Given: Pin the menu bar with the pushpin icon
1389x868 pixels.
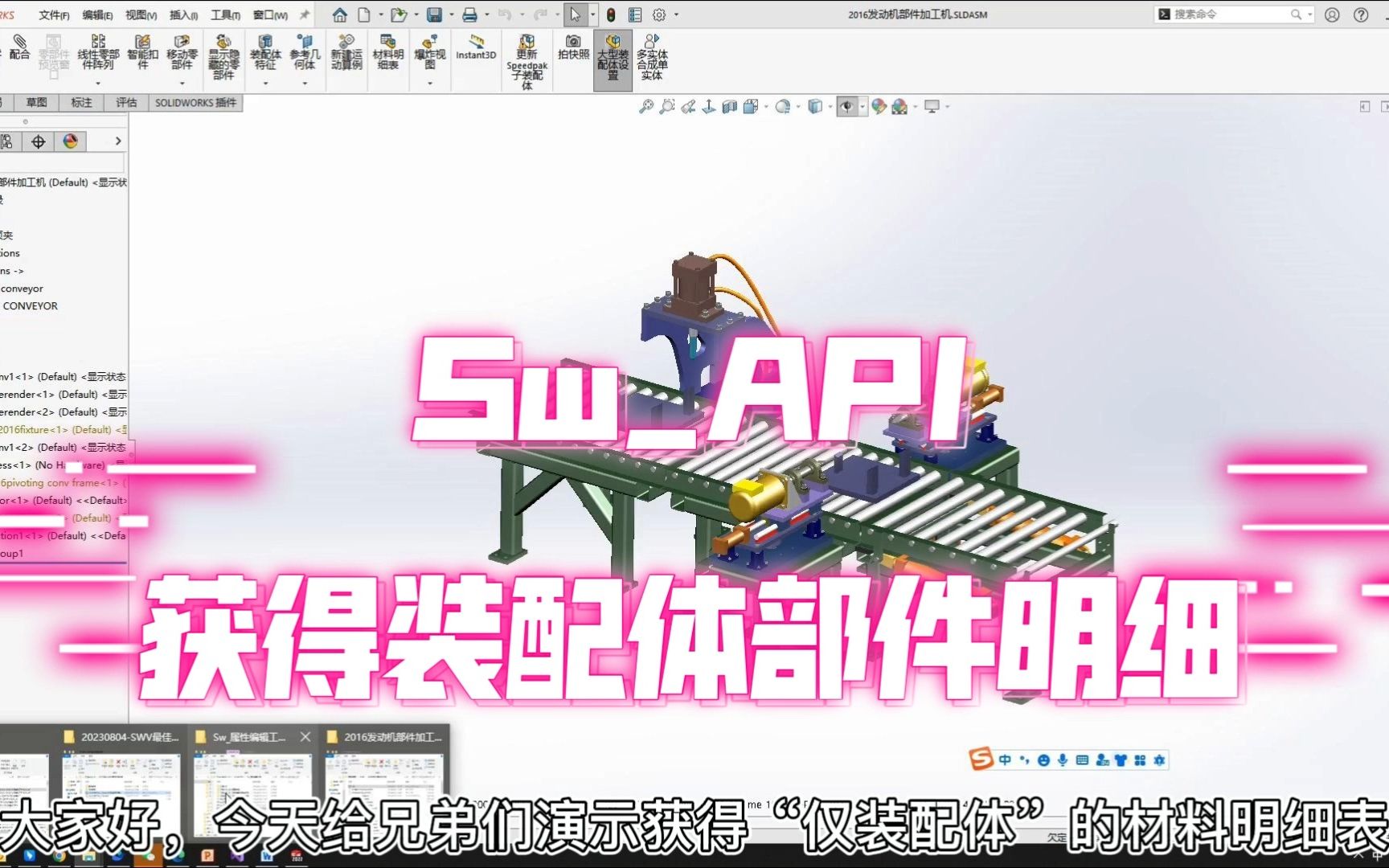Looking at the screenshot, I should [x=305, y=14].
